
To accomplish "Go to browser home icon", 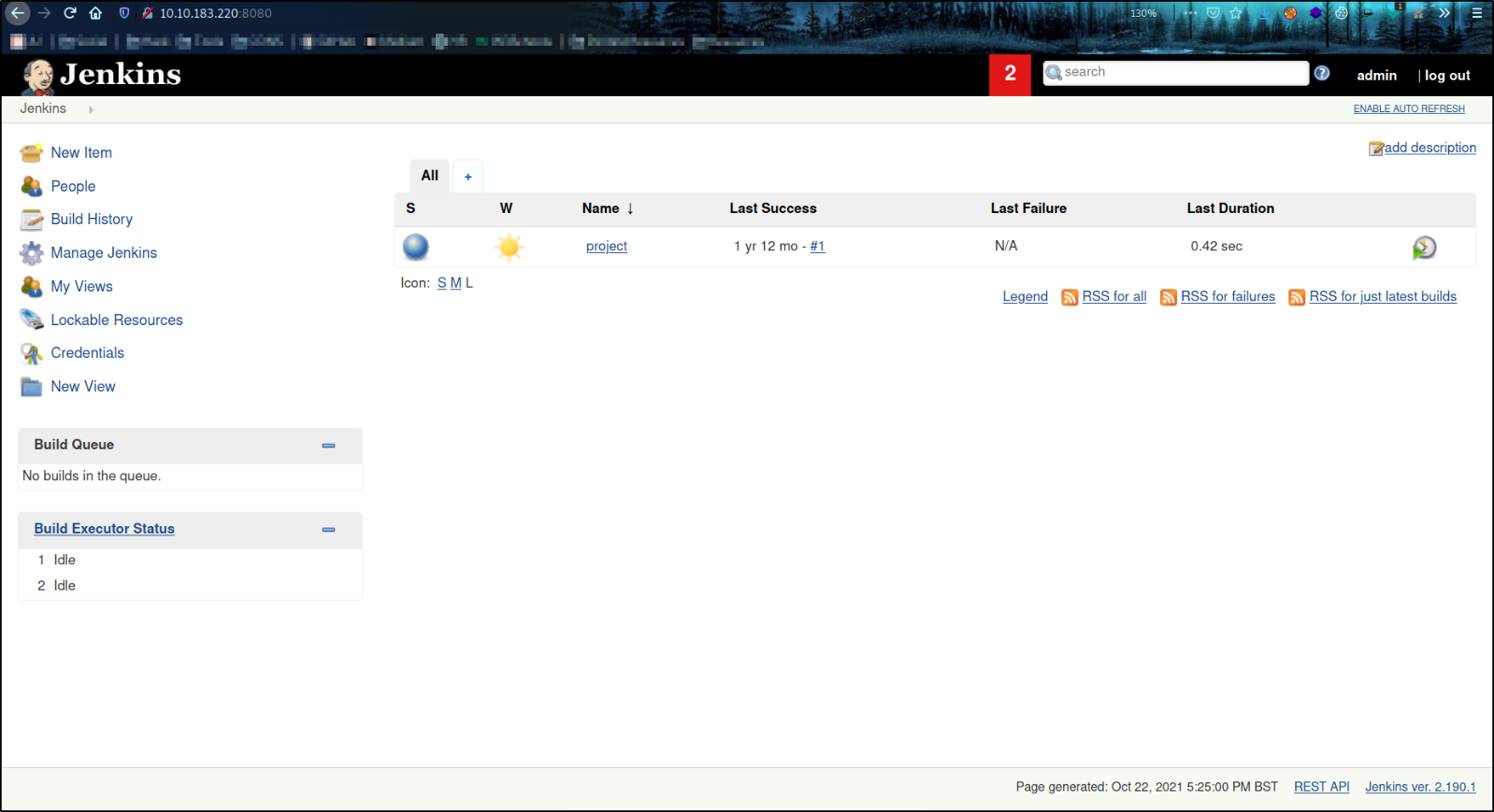I will point(95,13).
